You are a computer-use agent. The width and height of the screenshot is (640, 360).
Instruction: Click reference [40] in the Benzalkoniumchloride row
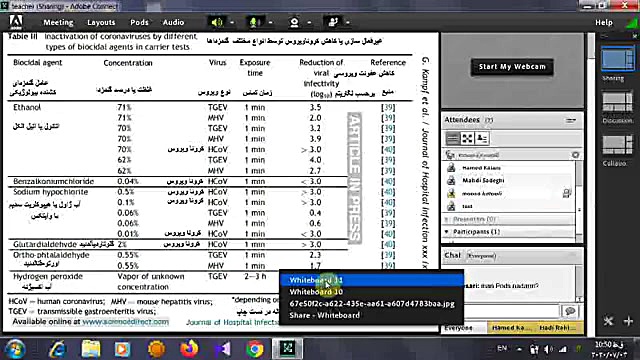pyautogui.click(x=388, y=181)
